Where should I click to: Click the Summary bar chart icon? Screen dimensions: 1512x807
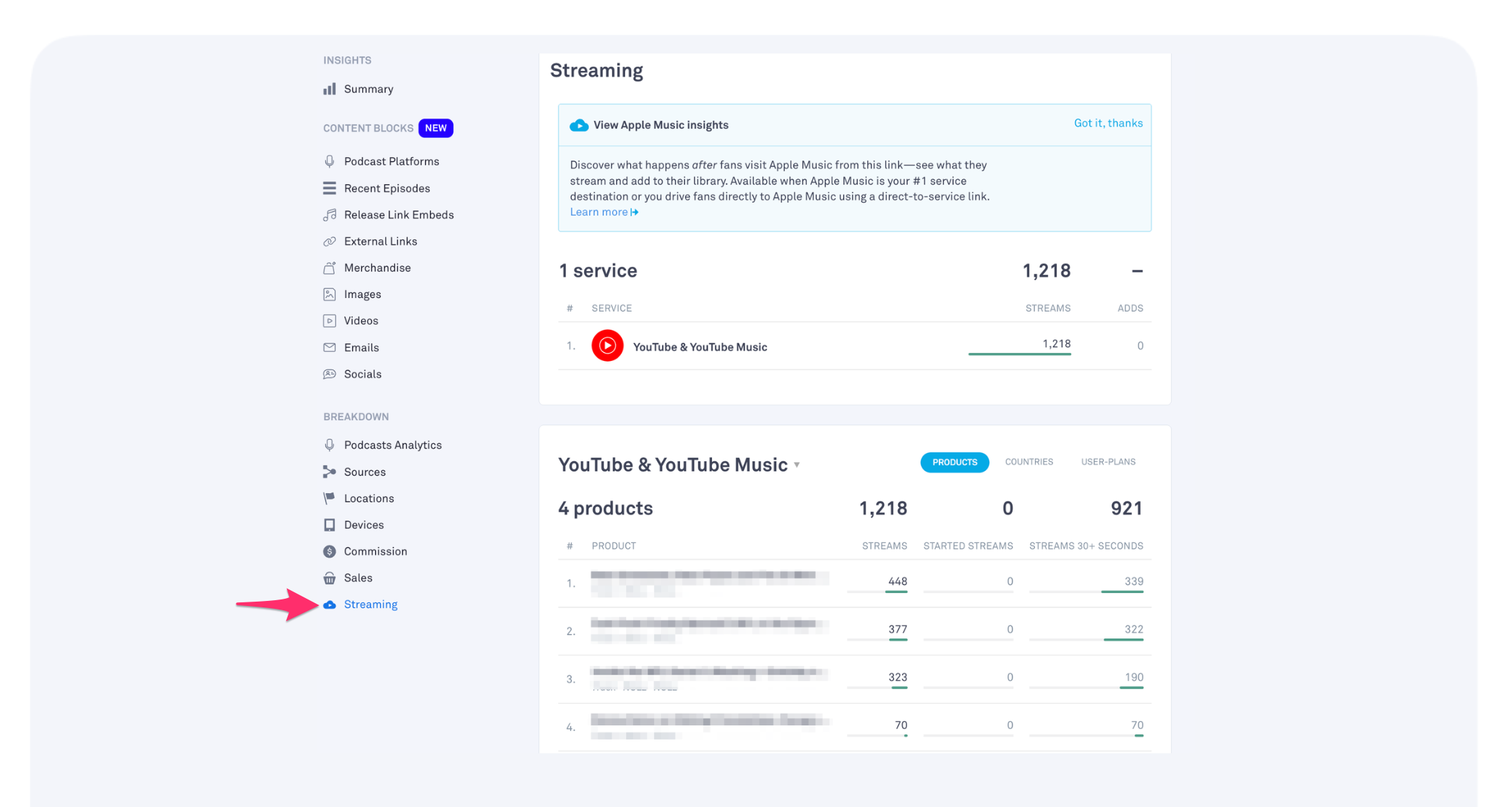[x=330, y=89]
